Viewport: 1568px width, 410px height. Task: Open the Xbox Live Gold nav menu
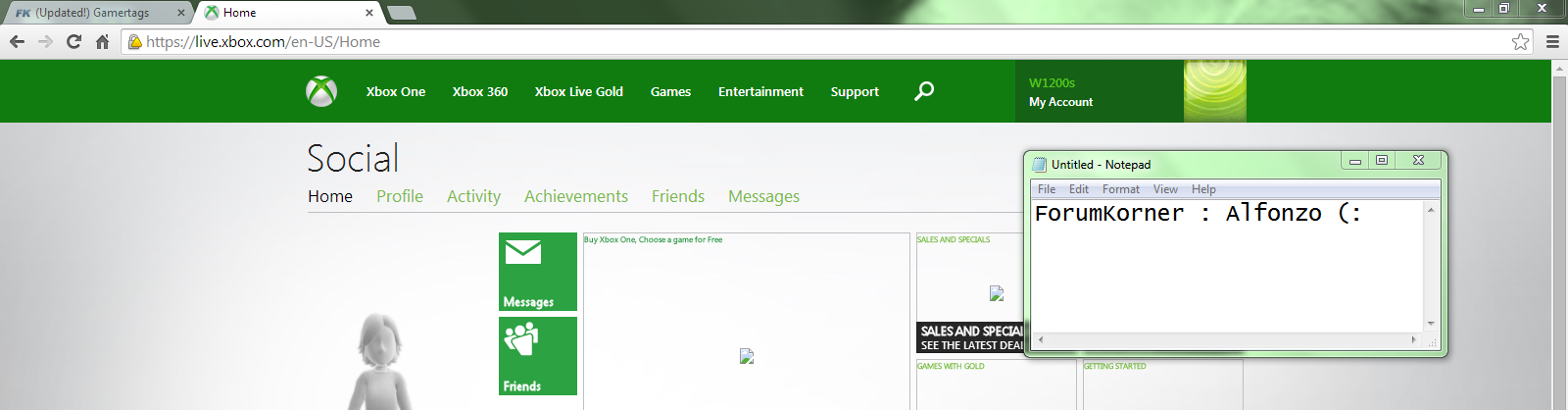point(579,91)
